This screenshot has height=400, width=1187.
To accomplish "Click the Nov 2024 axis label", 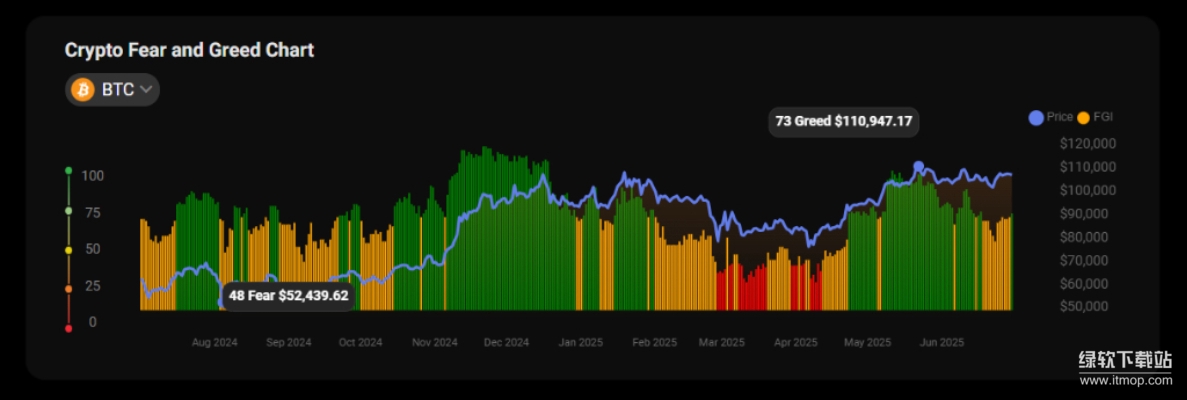I will tap(435, 342).
